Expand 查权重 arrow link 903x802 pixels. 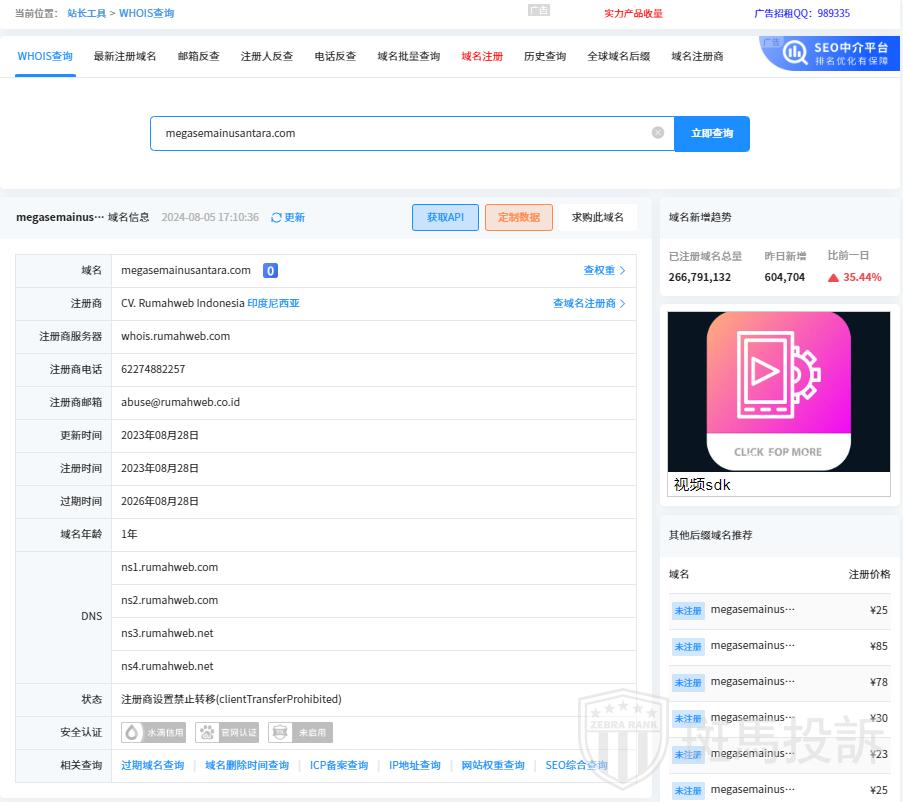(x=604, y=270)
